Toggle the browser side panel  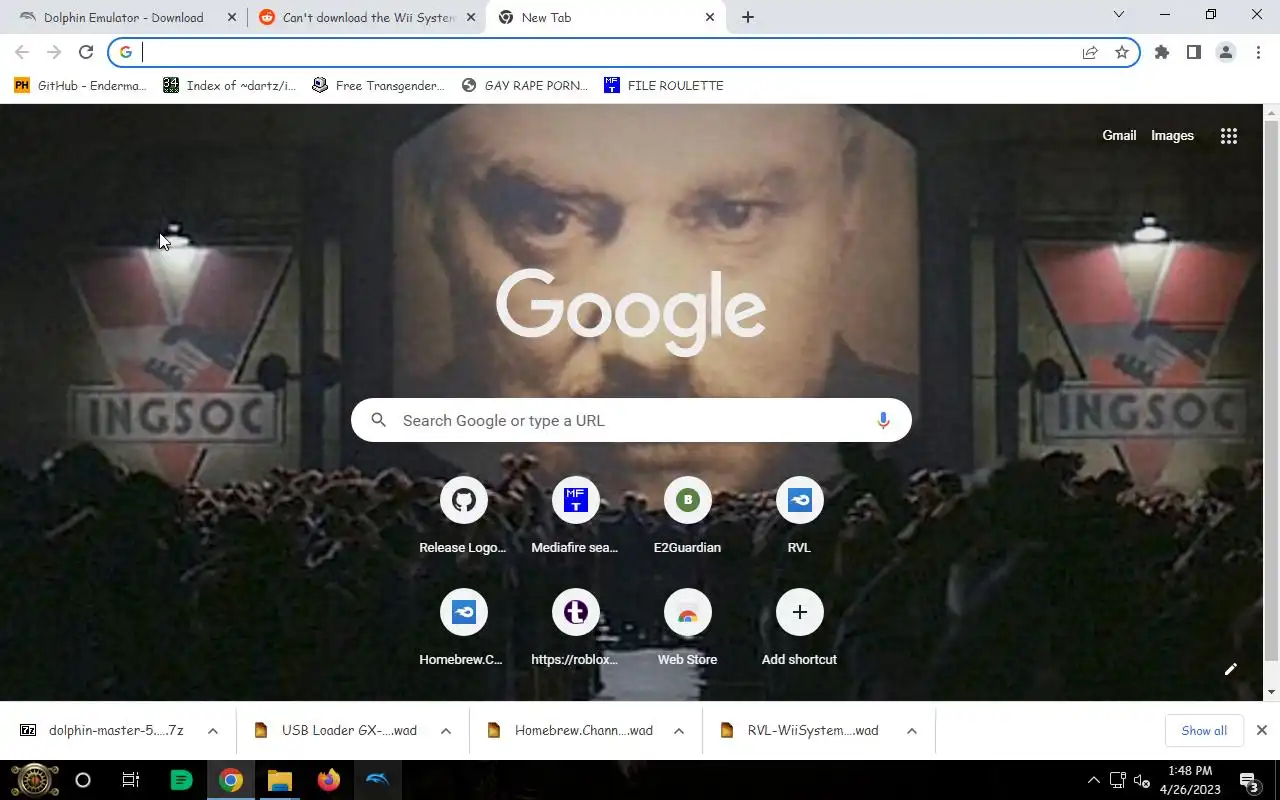tap(1194, 53)
